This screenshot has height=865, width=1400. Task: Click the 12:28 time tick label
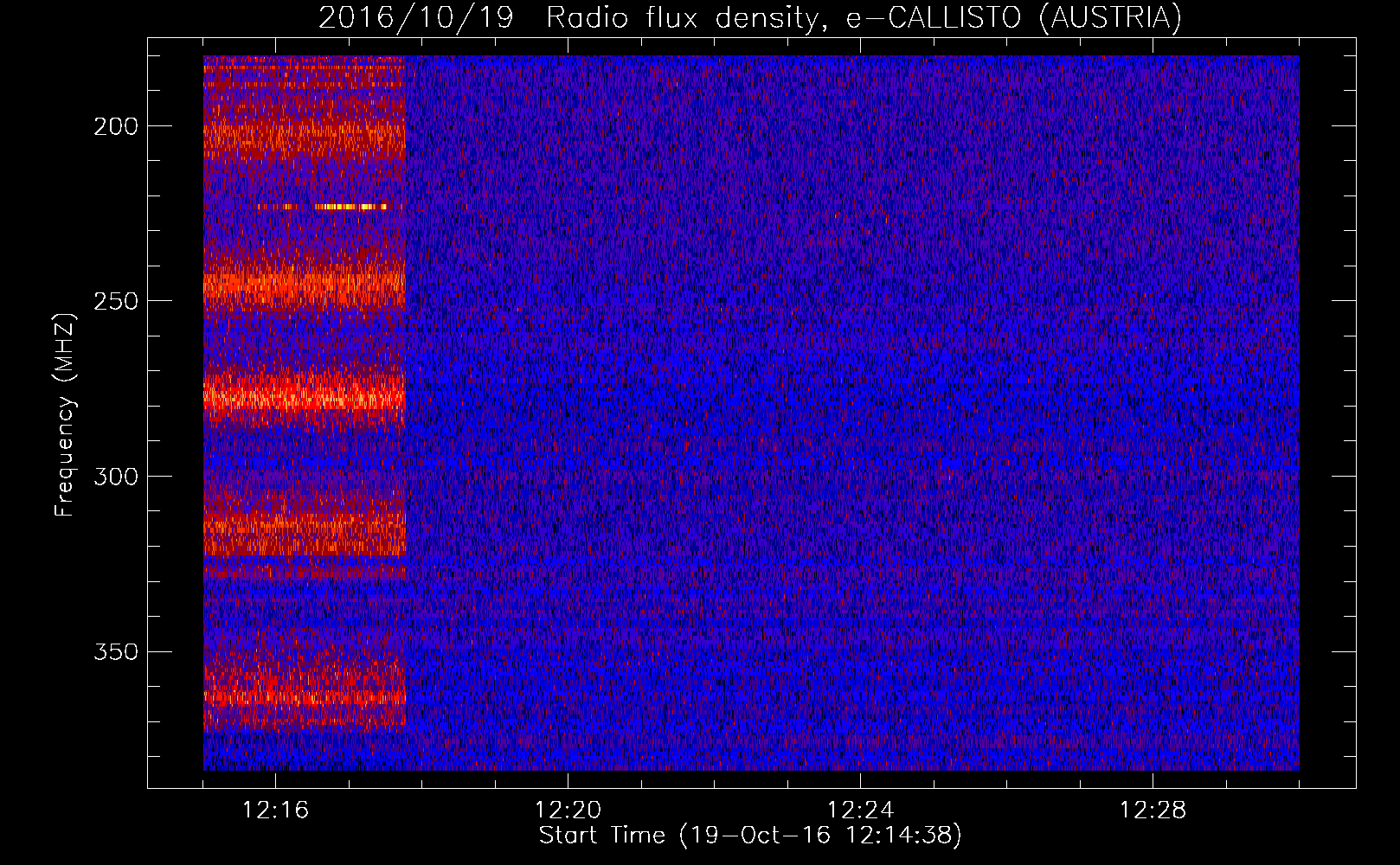coord(1153,811)
